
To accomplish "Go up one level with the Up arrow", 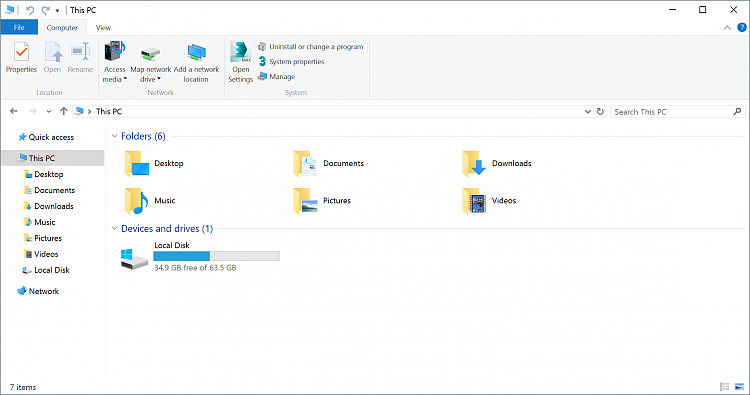I will click(63, 111).
